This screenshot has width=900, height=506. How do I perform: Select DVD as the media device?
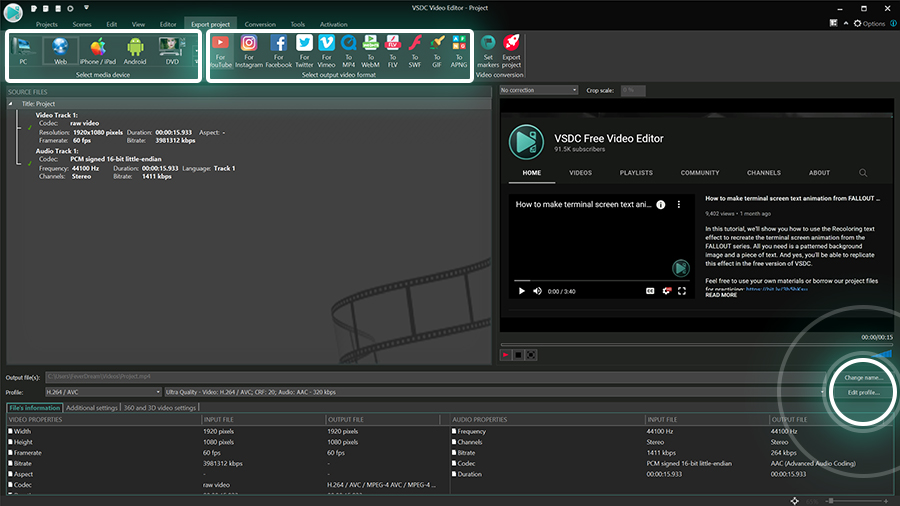[x=172, y=50]
